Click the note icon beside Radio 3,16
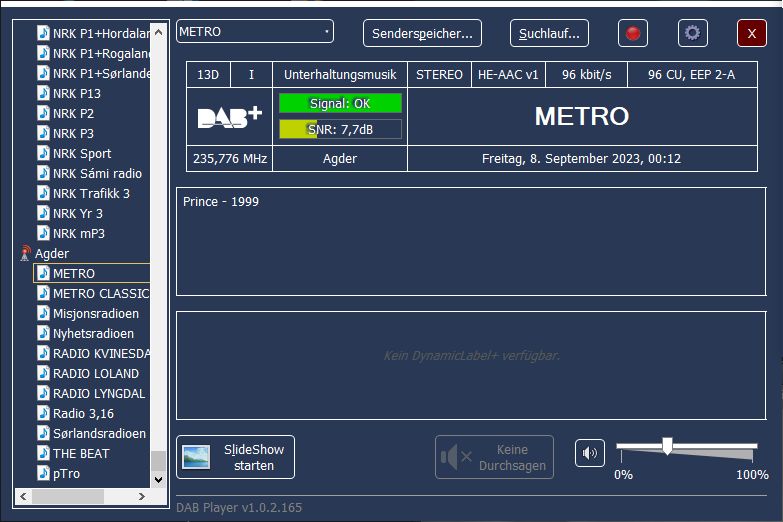This screenshot has width=783, height=522. 43,413
